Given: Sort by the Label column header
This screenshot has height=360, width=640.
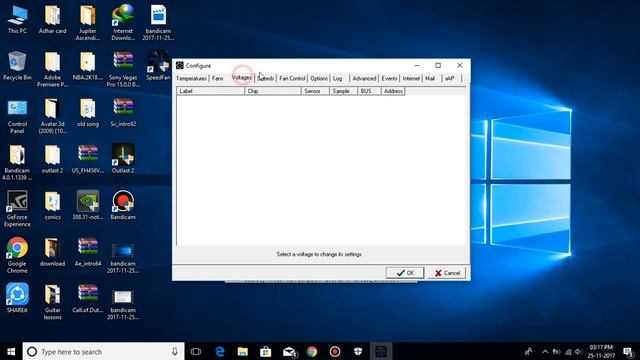Looking at the screenshot, I should 211,91.
